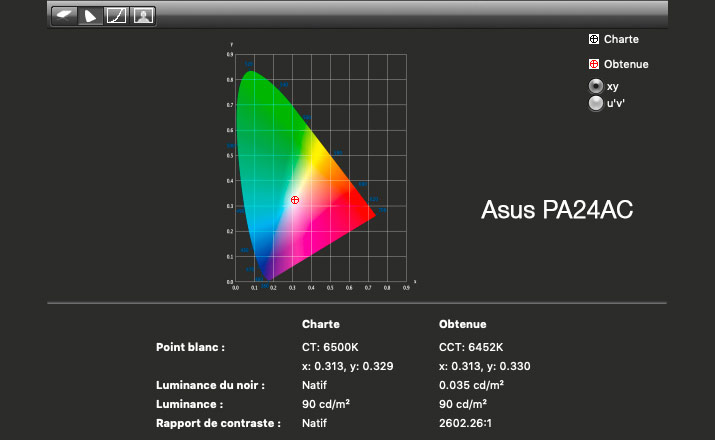Click the Obtenue legend label at top right
715x440 pixels.
point(626,64)
